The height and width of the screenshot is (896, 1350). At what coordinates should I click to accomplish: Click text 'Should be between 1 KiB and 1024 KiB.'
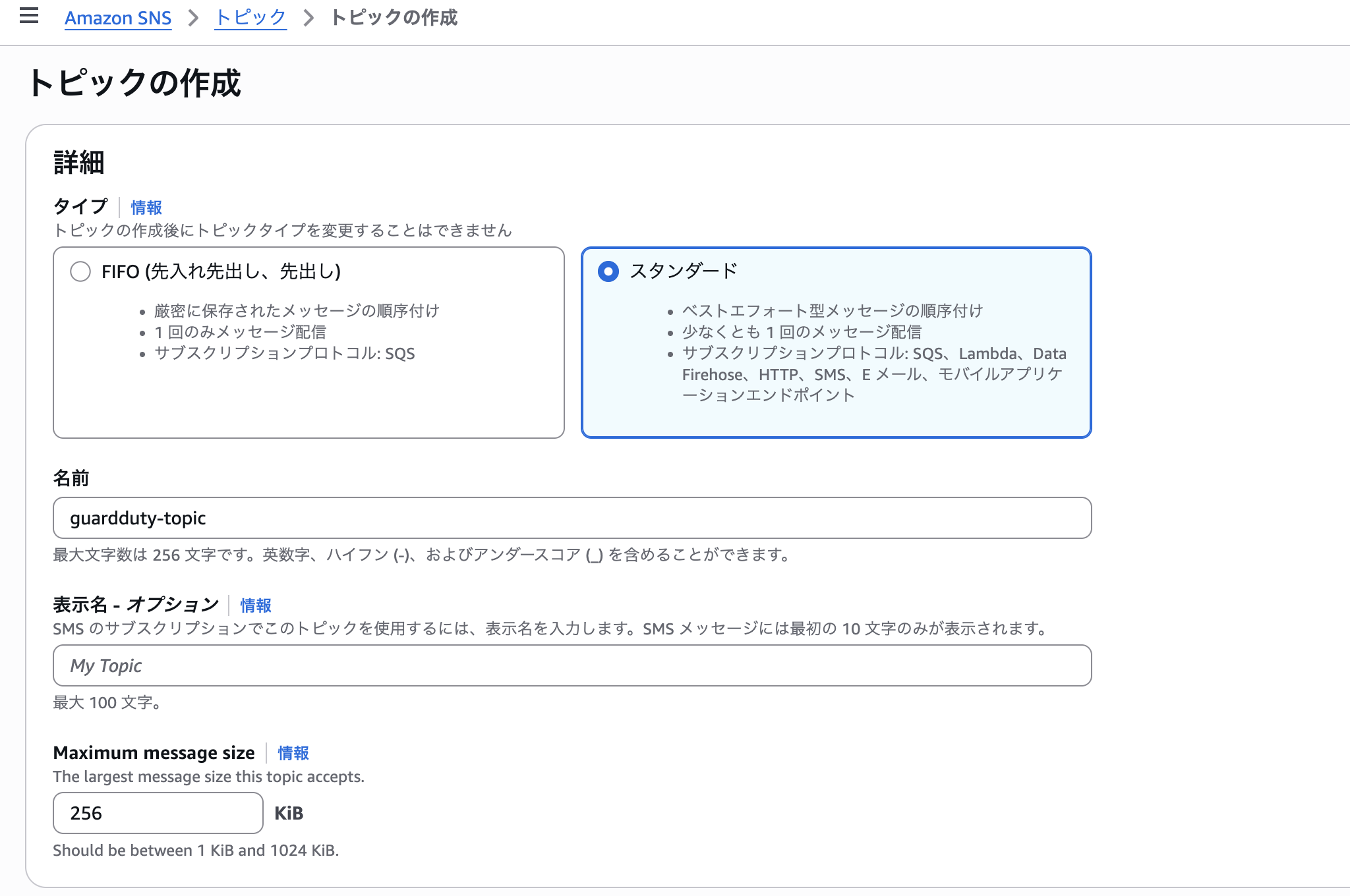pos(196,851)
